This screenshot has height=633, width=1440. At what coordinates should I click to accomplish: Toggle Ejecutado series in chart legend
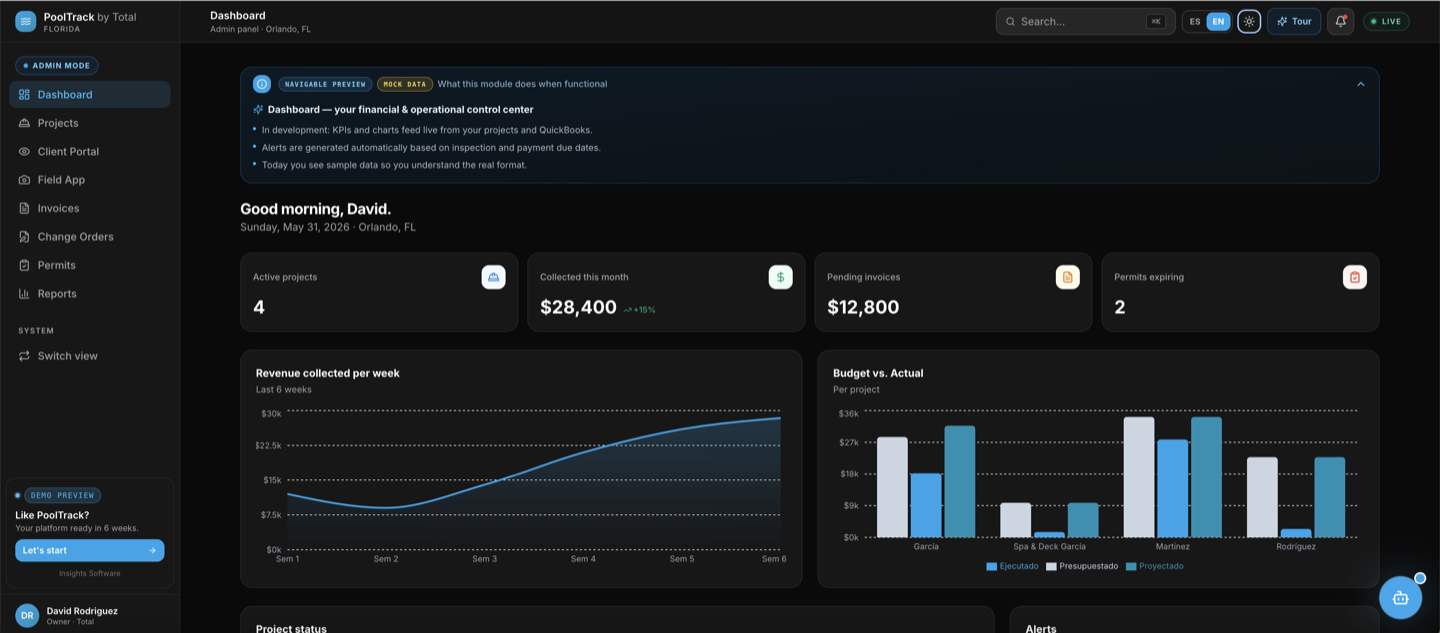pyautogui.click(x=1012, y=566)
